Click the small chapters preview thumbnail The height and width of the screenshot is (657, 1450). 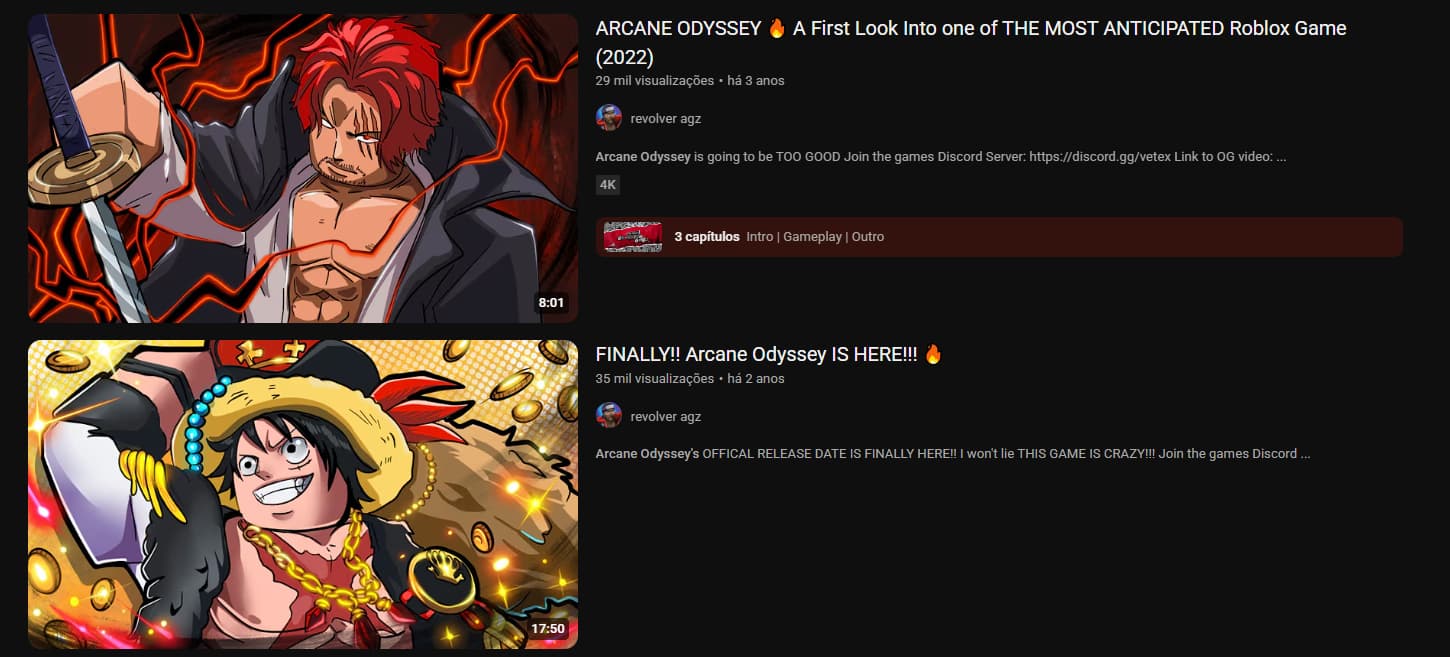[x=633, y=237]
